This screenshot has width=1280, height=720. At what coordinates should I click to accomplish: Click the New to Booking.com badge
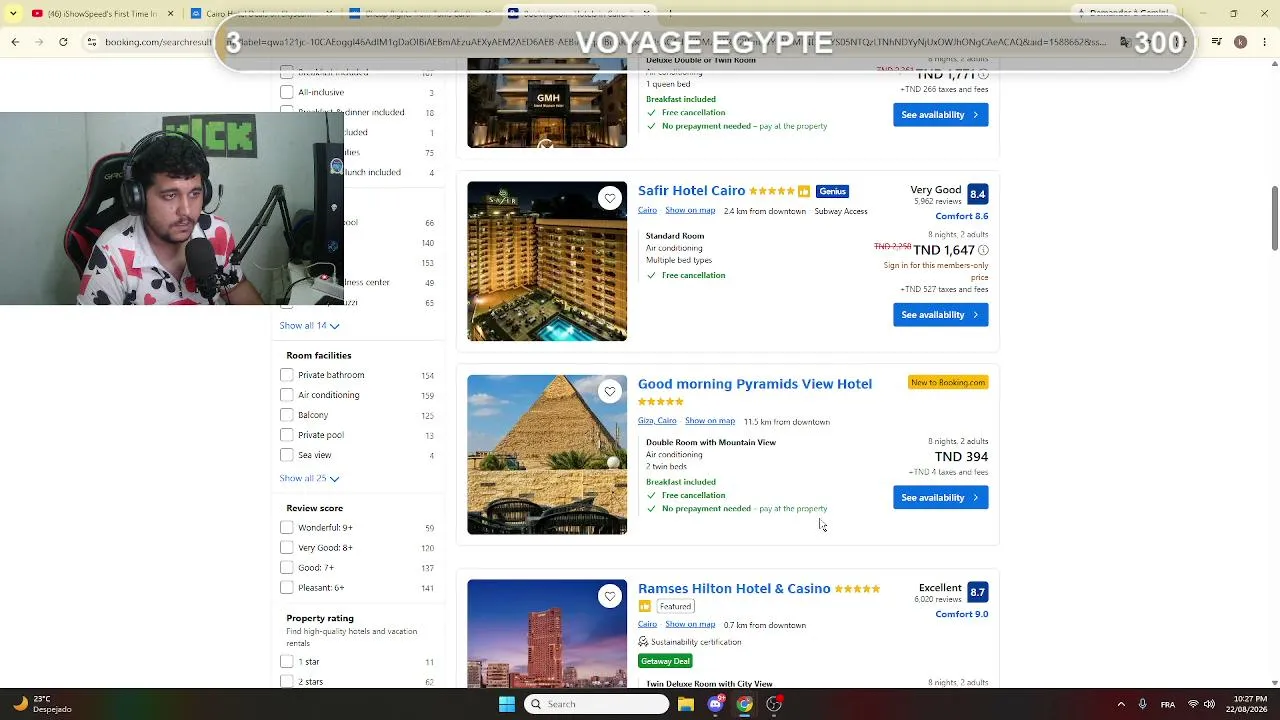[948, 382]
